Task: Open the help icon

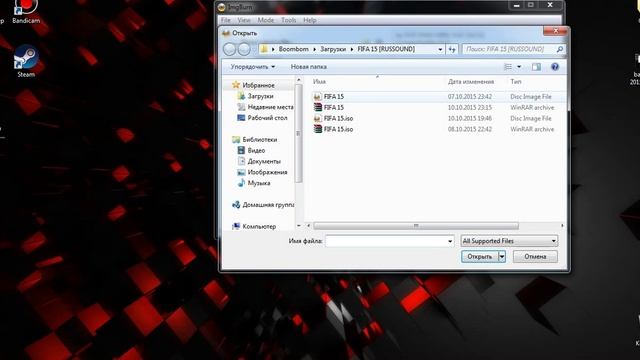Action: pos(555,67)
